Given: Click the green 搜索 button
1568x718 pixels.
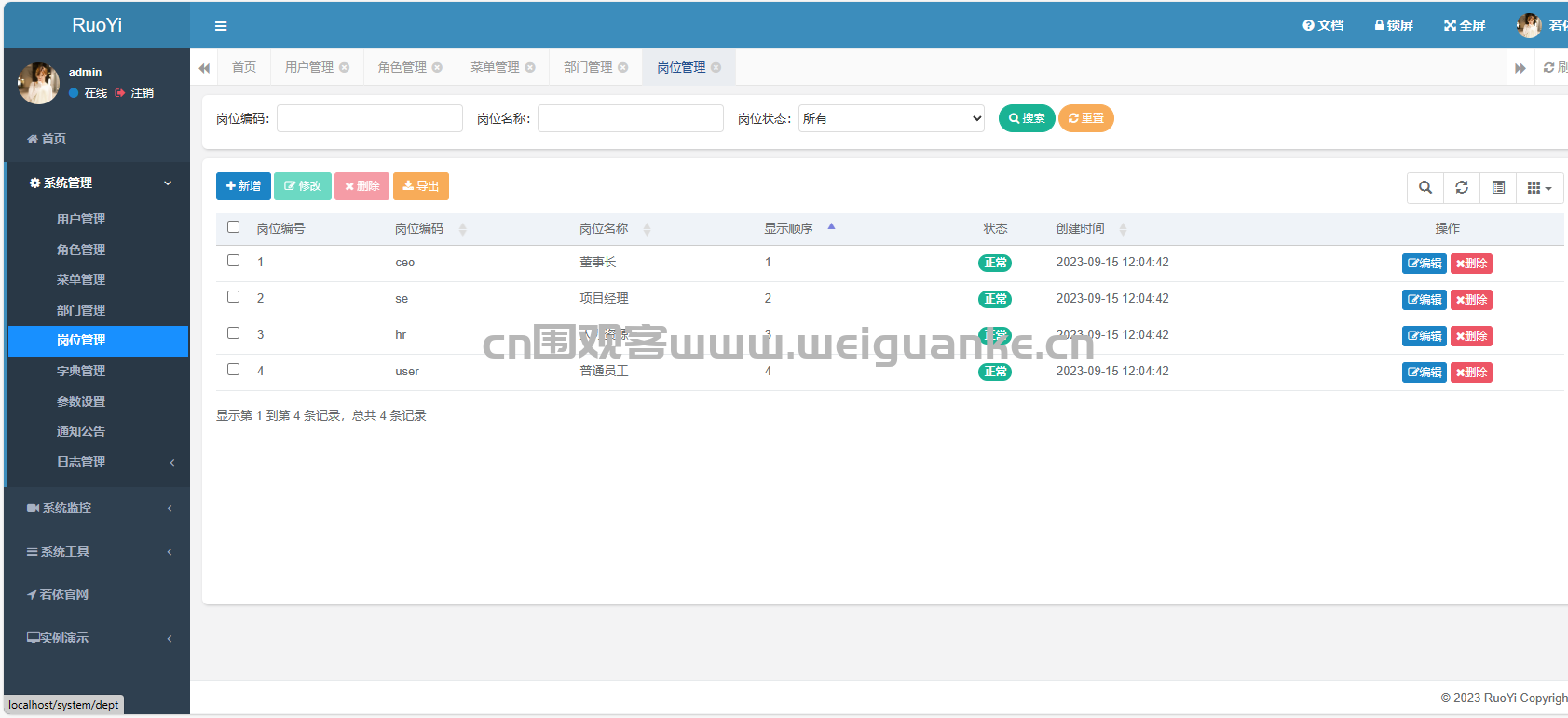Looking at the screenshot, I should 1026,118.
